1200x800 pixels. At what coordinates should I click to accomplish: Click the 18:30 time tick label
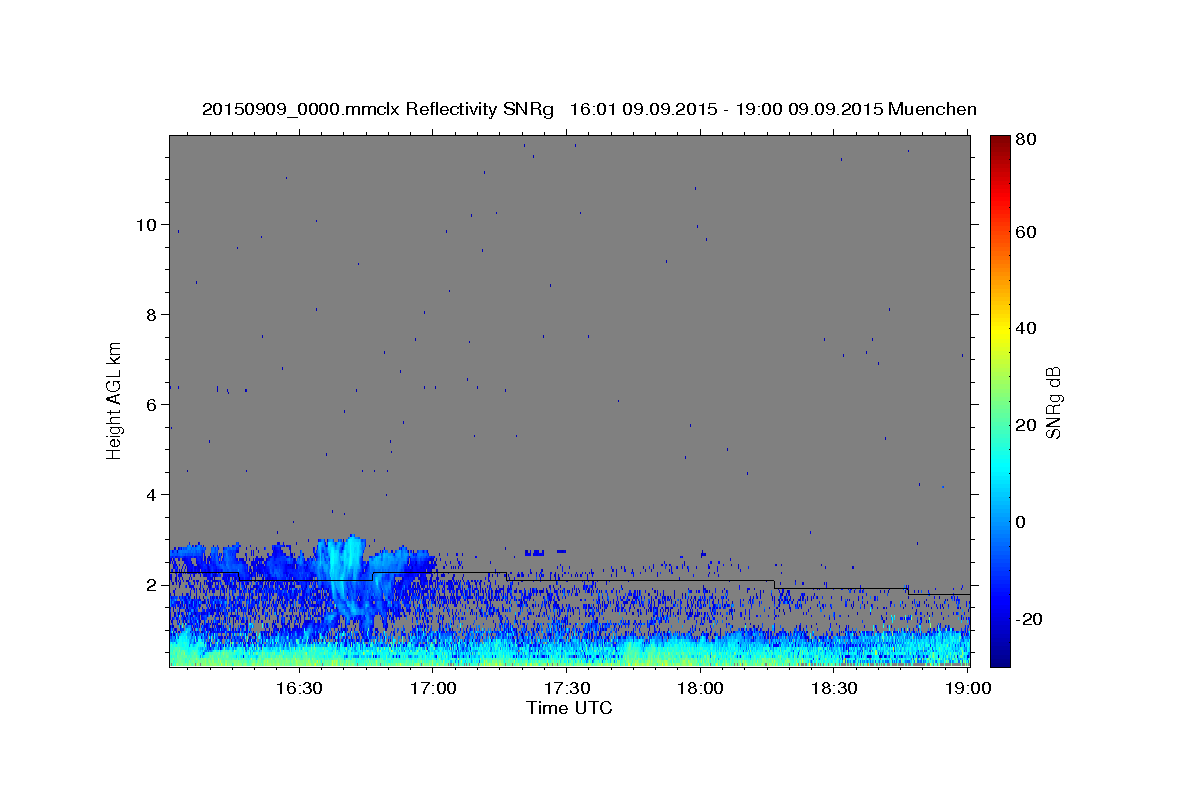pos(835,689)
